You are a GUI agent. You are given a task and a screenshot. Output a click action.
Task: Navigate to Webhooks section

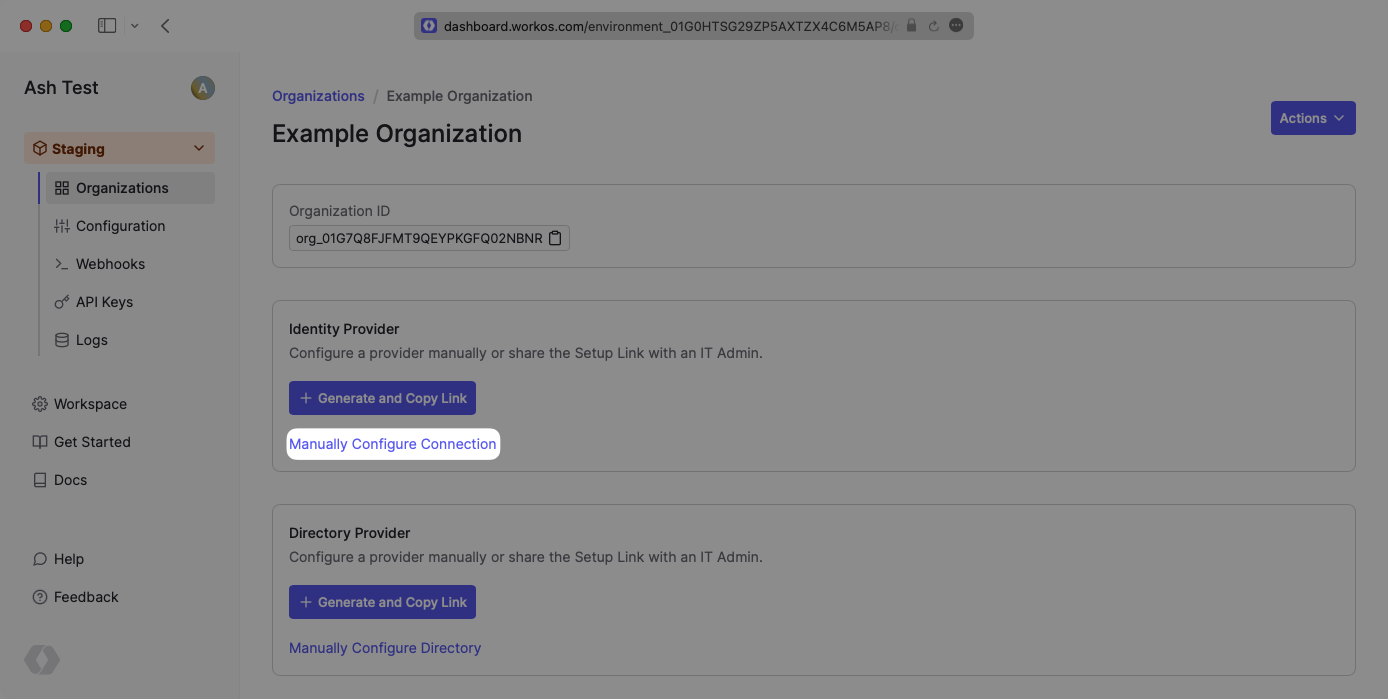(110, 264)
